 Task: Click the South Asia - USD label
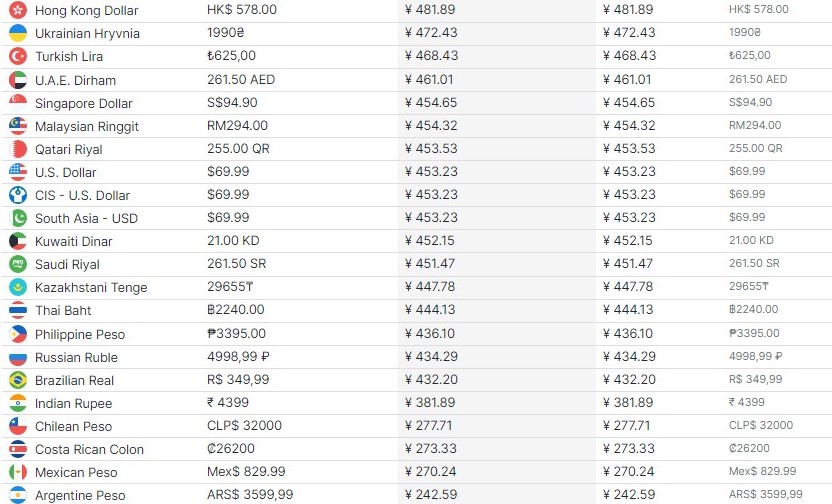pyautogui.click(x=86, y=218)
